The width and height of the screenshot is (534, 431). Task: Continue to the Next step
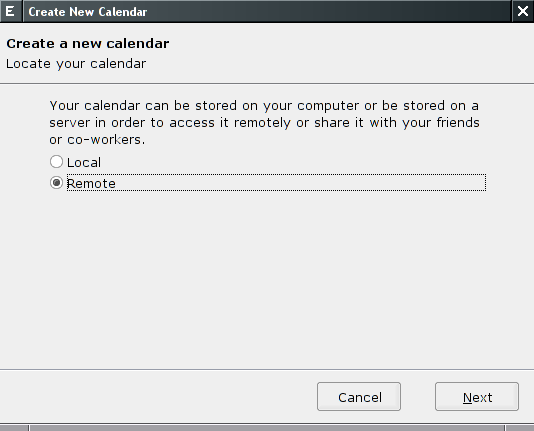pos(477,397)
